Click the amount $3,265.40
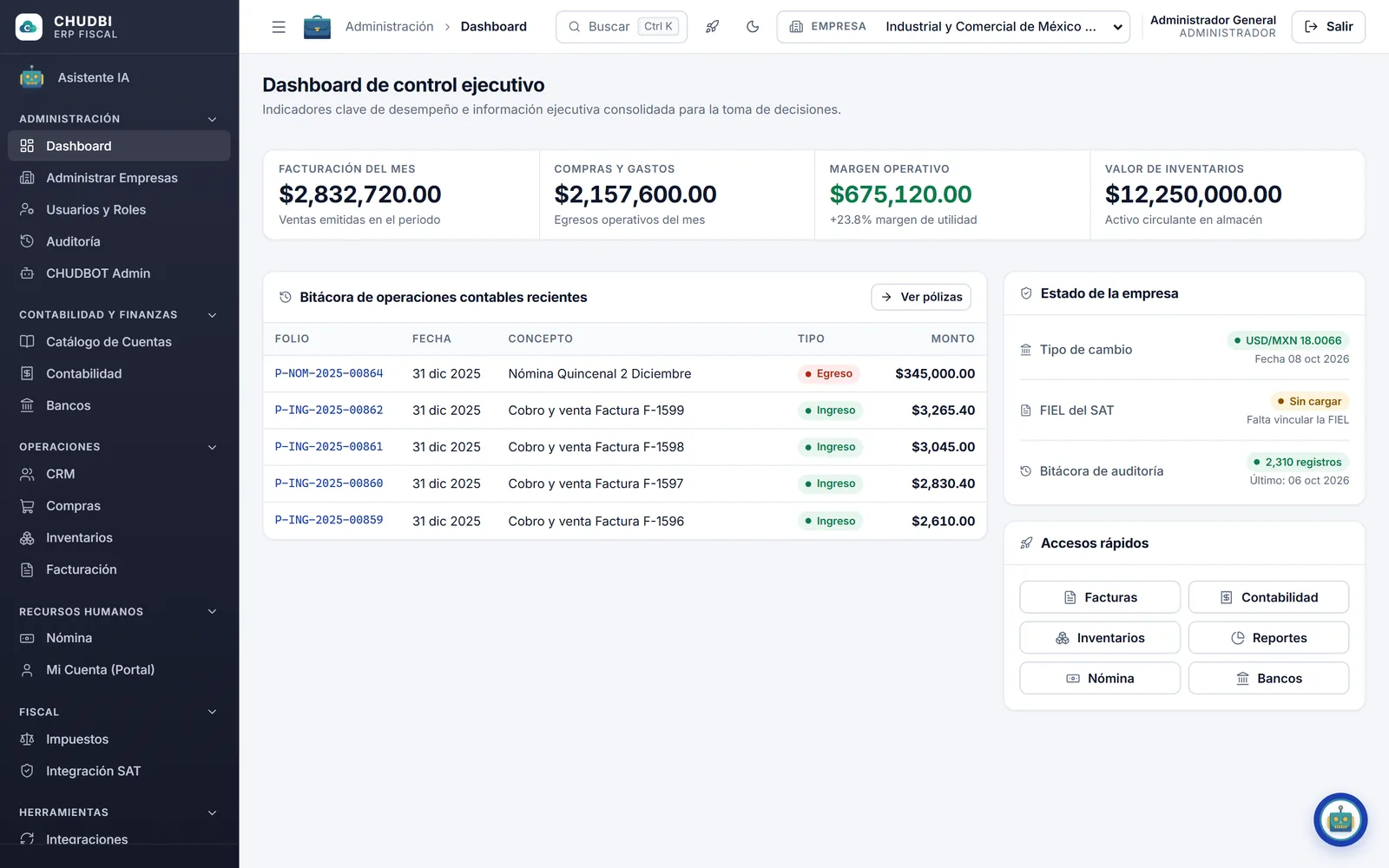1389x868 pixels. (x=943, y=411)
